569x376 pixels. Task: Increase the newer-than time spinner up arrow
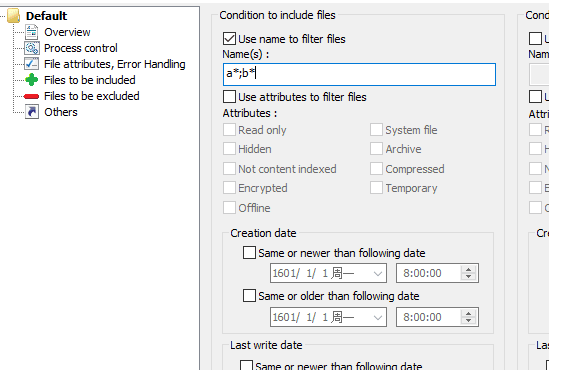tap(468, 269)
